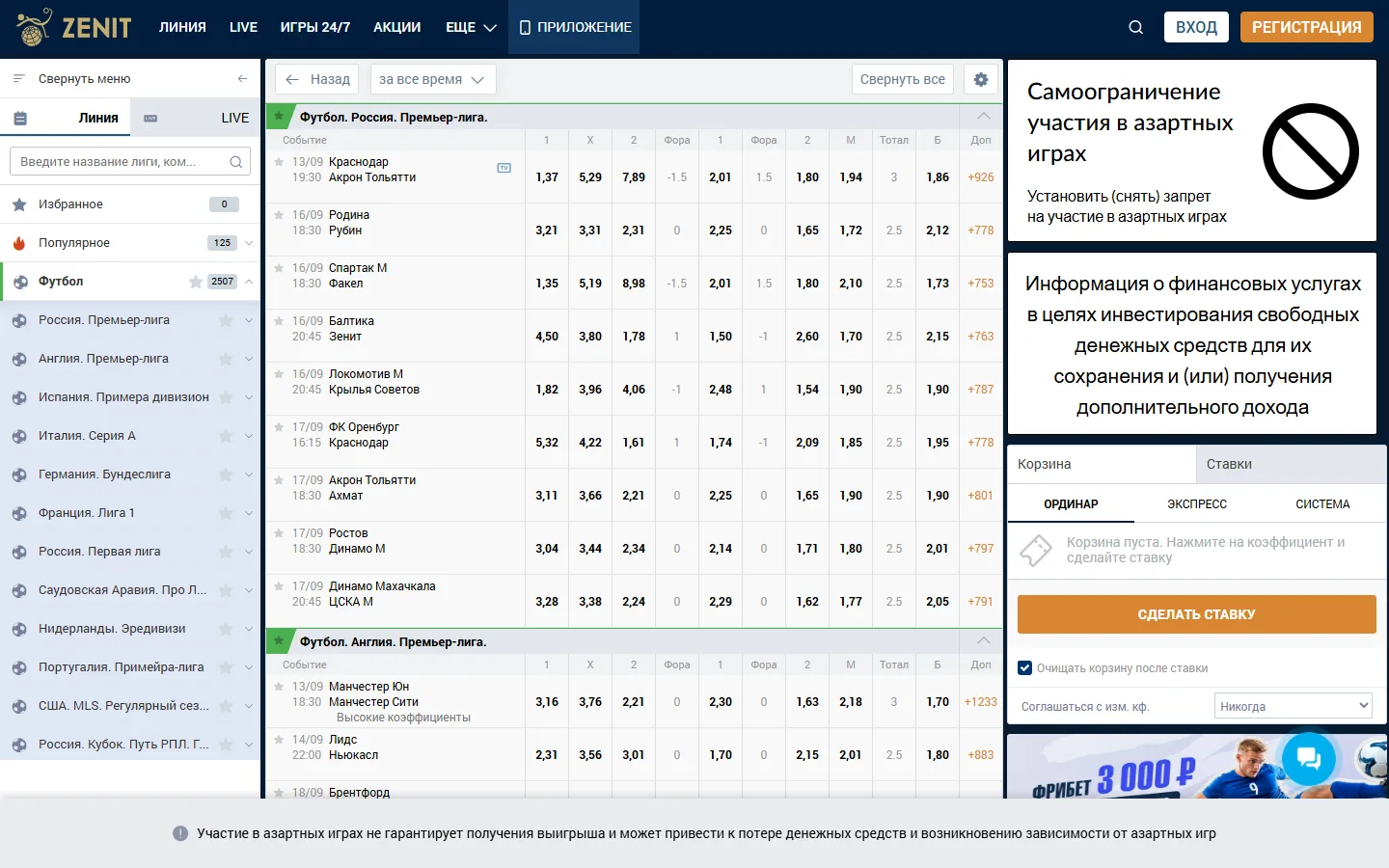Image resolution: width=1389 pixels, height=868 pixels.
Task: Open the Россия. Кубок. Путь РПЛ league
Action: click(x=123, y=745)
